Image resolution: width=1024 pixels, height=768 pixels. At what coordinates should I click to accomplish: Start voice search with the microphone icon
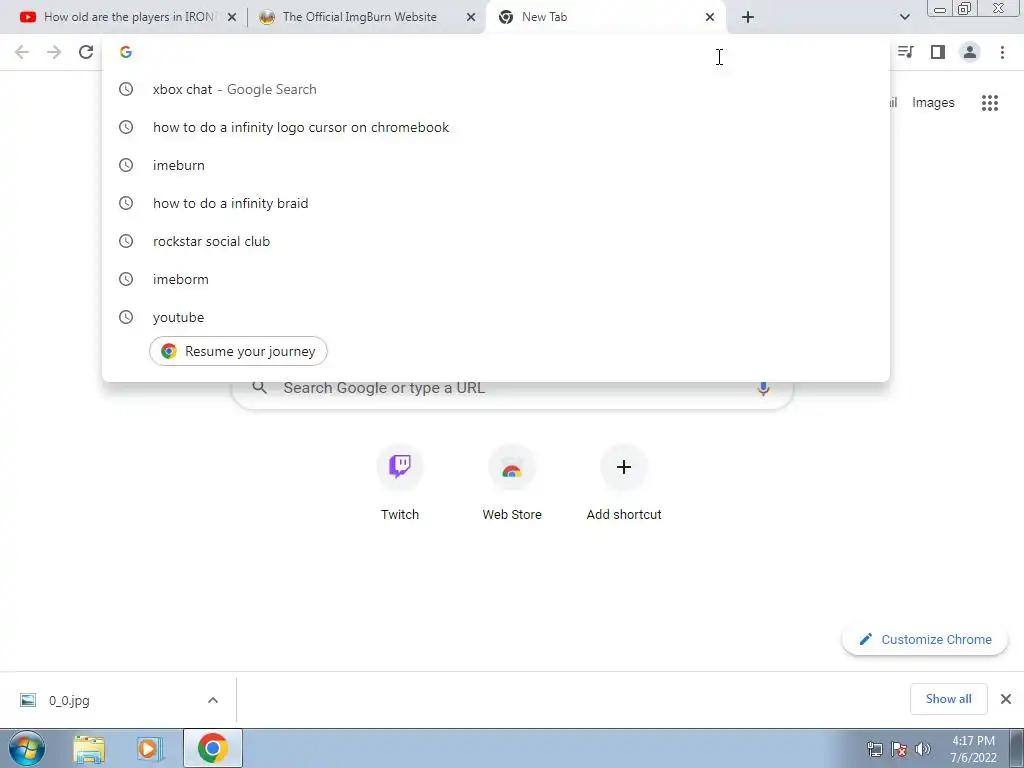coord(763,388)
